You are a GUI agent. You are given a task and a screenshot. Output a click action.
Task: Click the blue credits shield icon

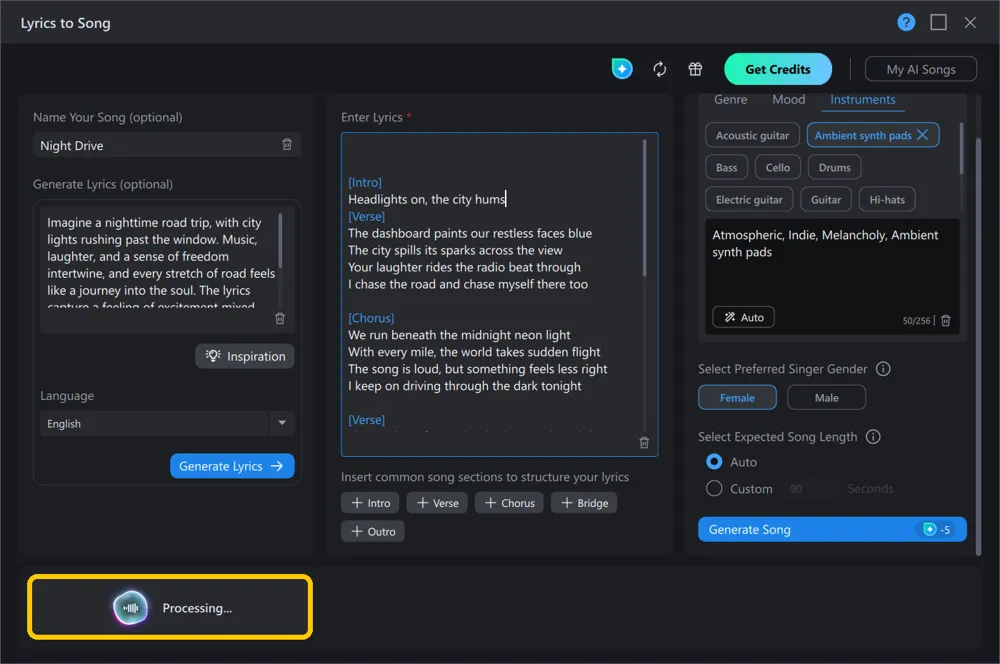[x=622, y=69]
